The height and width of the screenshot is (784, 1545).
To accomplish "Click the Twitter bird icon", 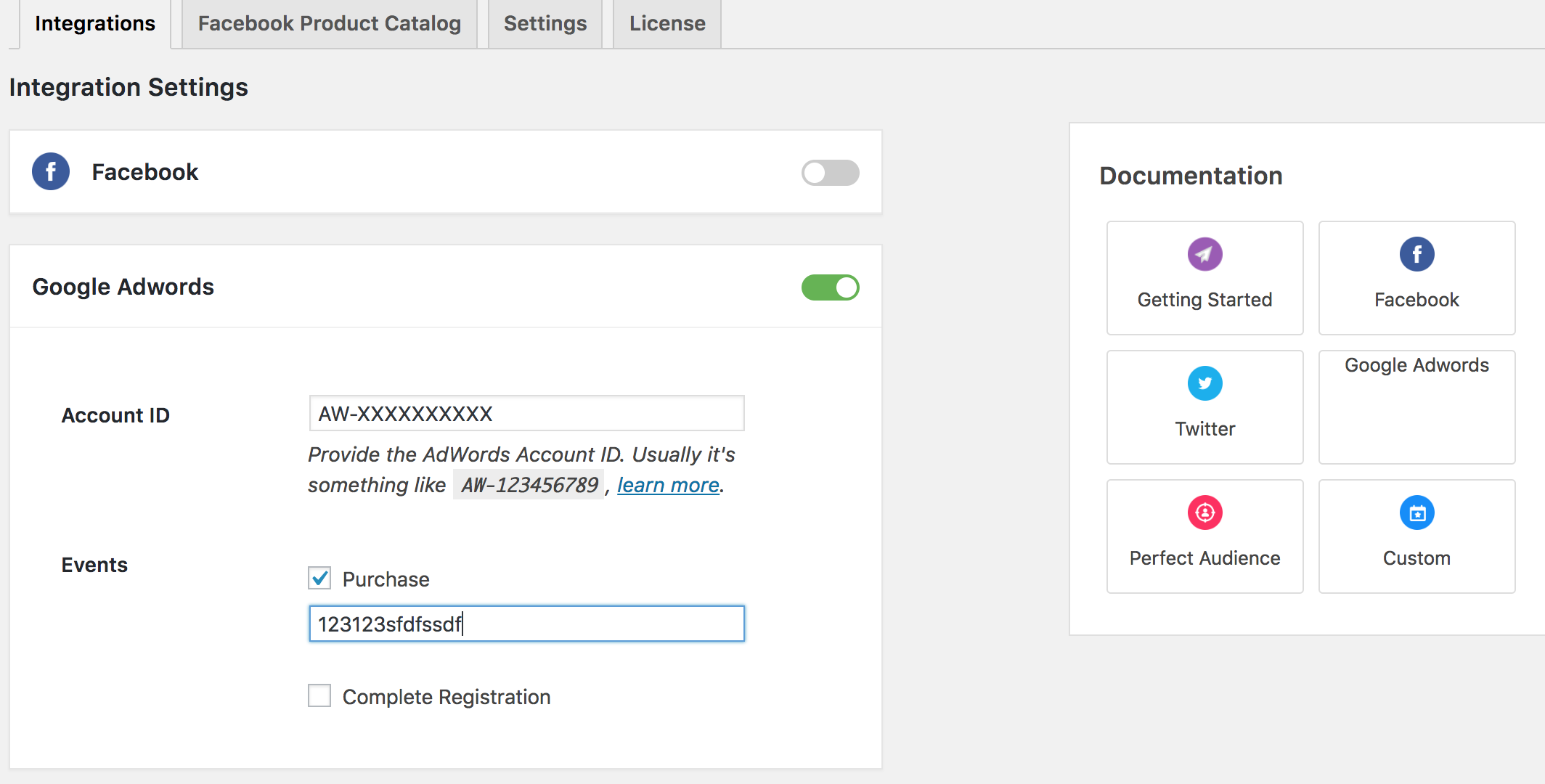I will [x=1204, y=383].
